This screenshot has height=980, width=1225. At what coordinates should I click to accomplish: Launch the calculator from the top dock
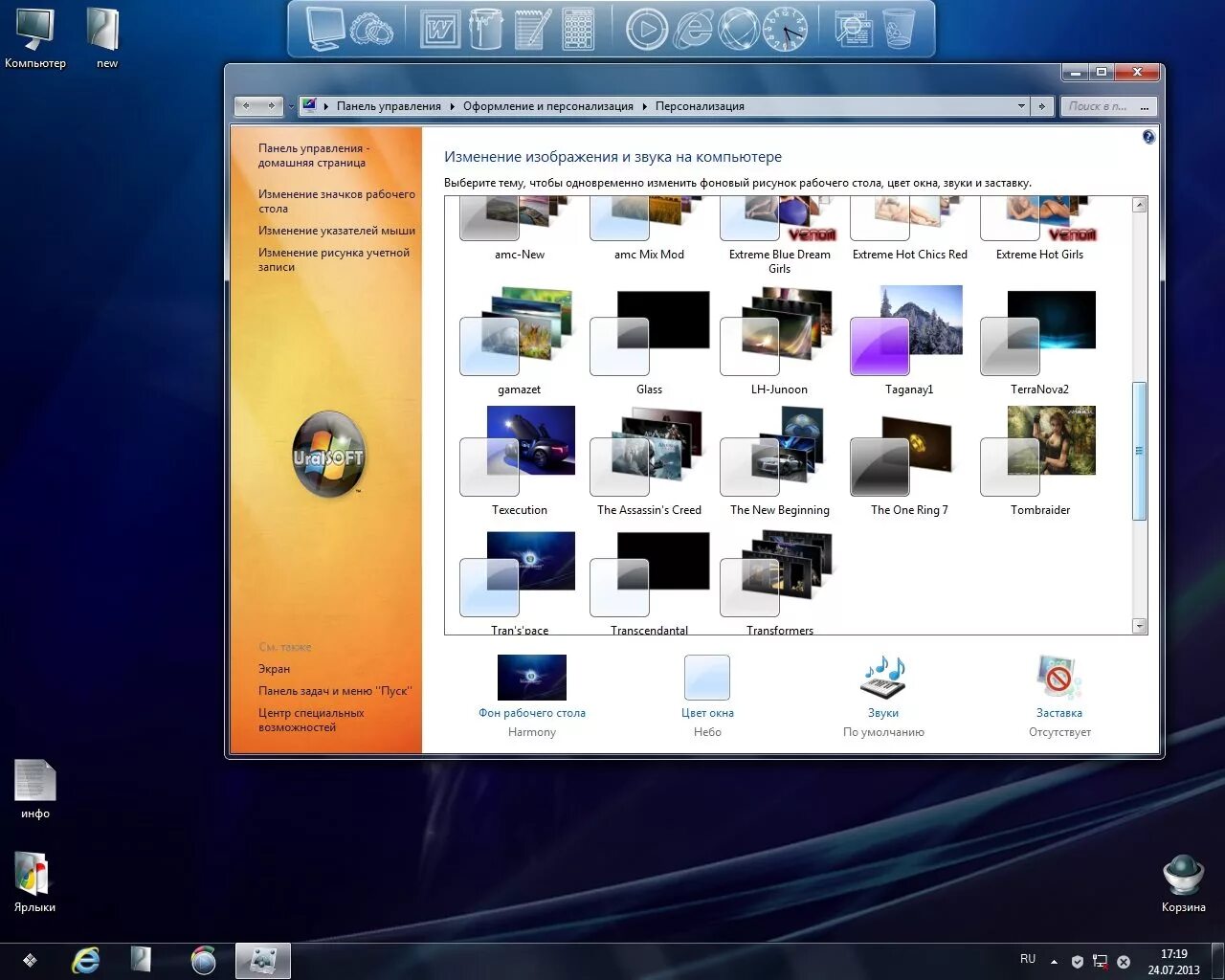pos(578,30)
